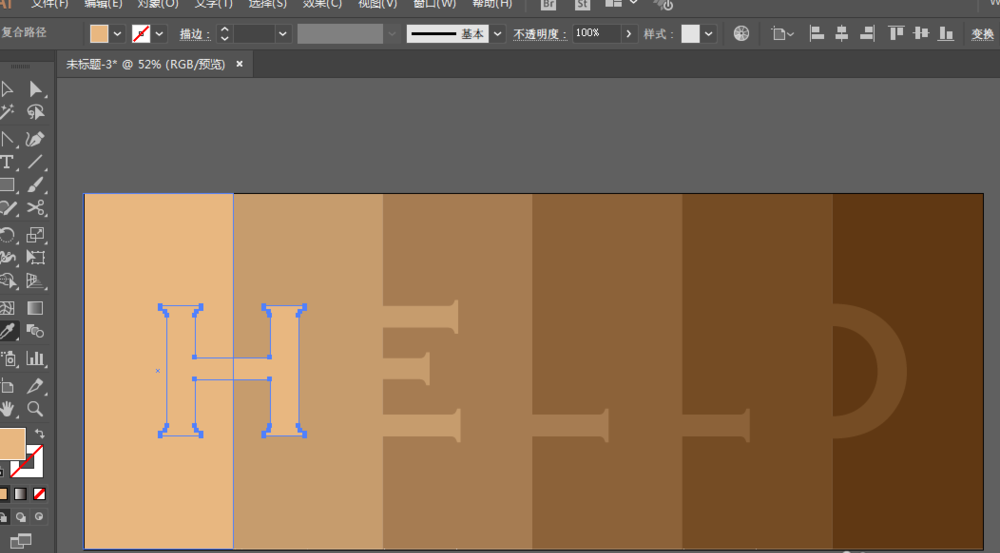The height and width of the screenshot is (553, 1000).
Task: Pick the Scissors tool
Action: pos(36,208)
